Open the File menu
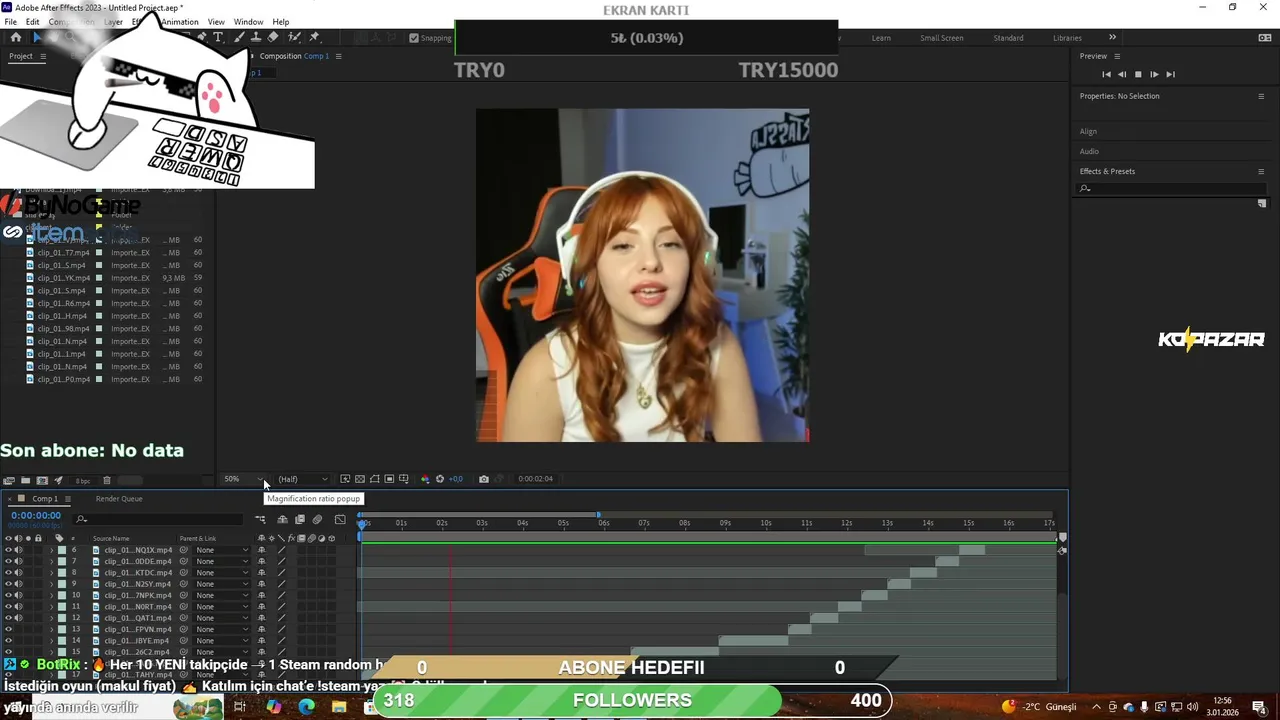 click(x=10, y=22)
